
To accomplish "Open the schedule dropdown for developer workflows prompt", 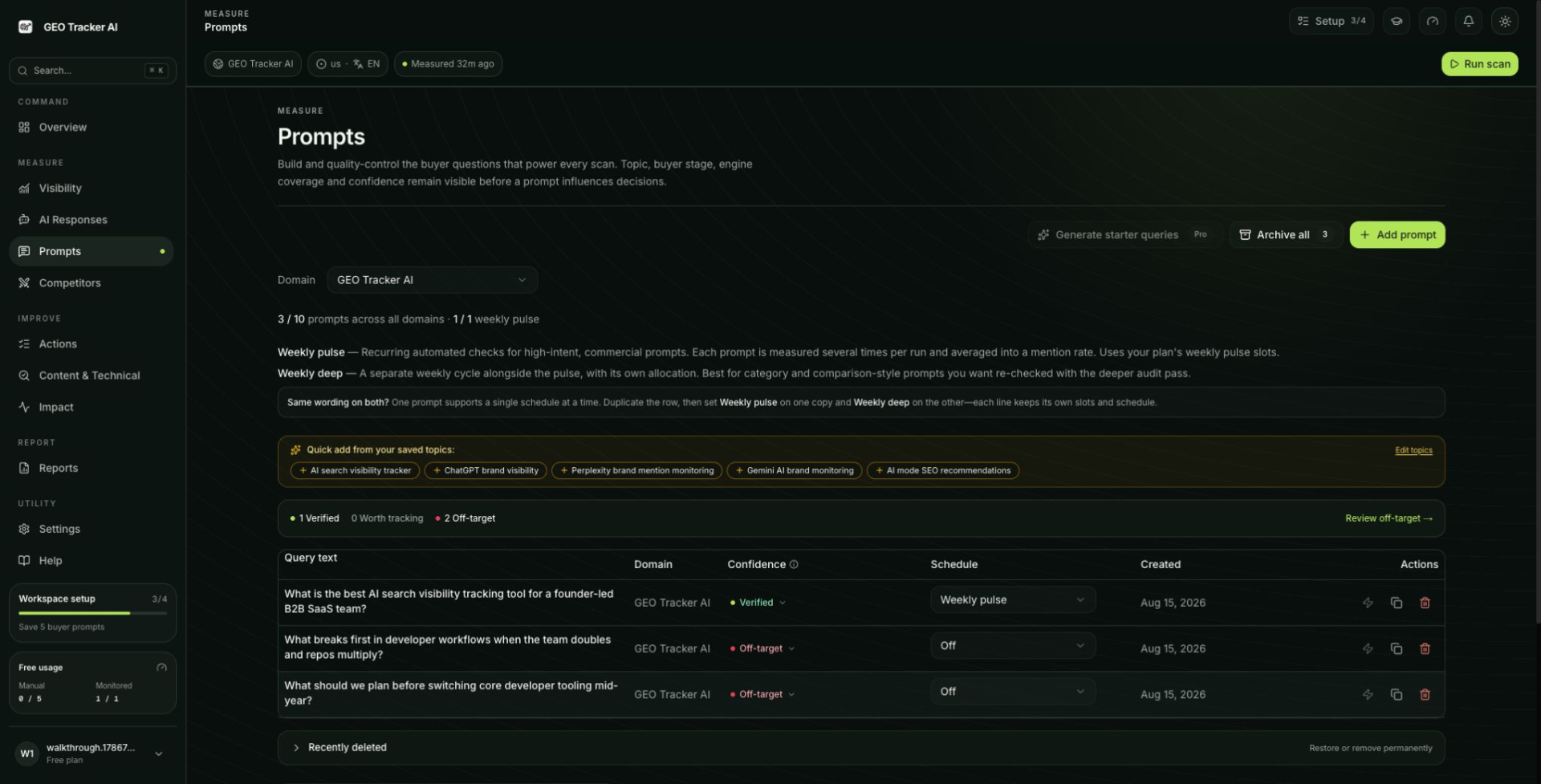I will 1013,645.
